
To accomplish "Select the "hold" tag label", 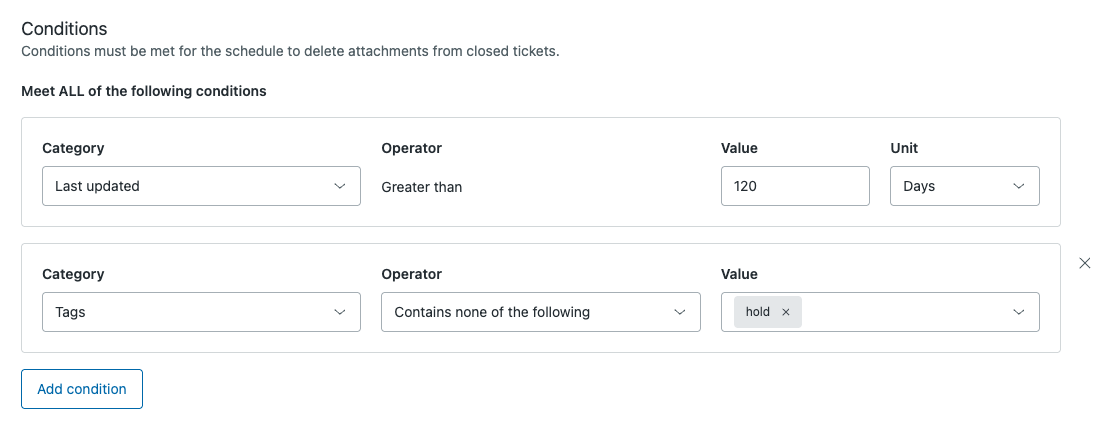I will [x=758, y=312].
